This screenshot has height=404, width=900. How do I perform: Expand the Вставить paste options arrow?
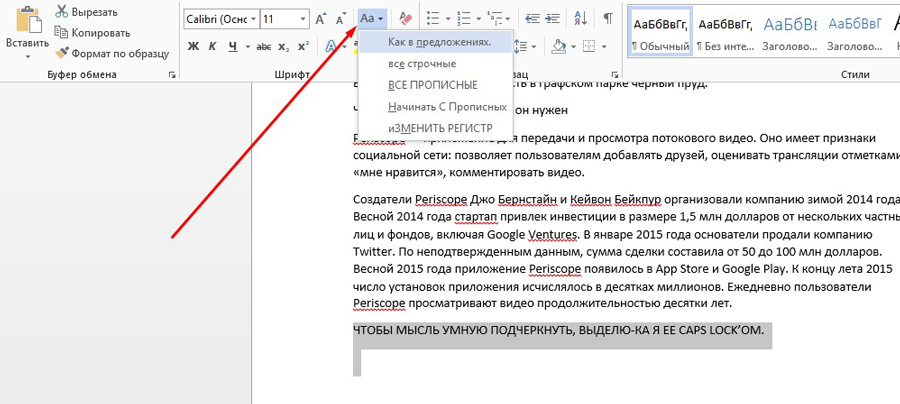coord(27,57)
